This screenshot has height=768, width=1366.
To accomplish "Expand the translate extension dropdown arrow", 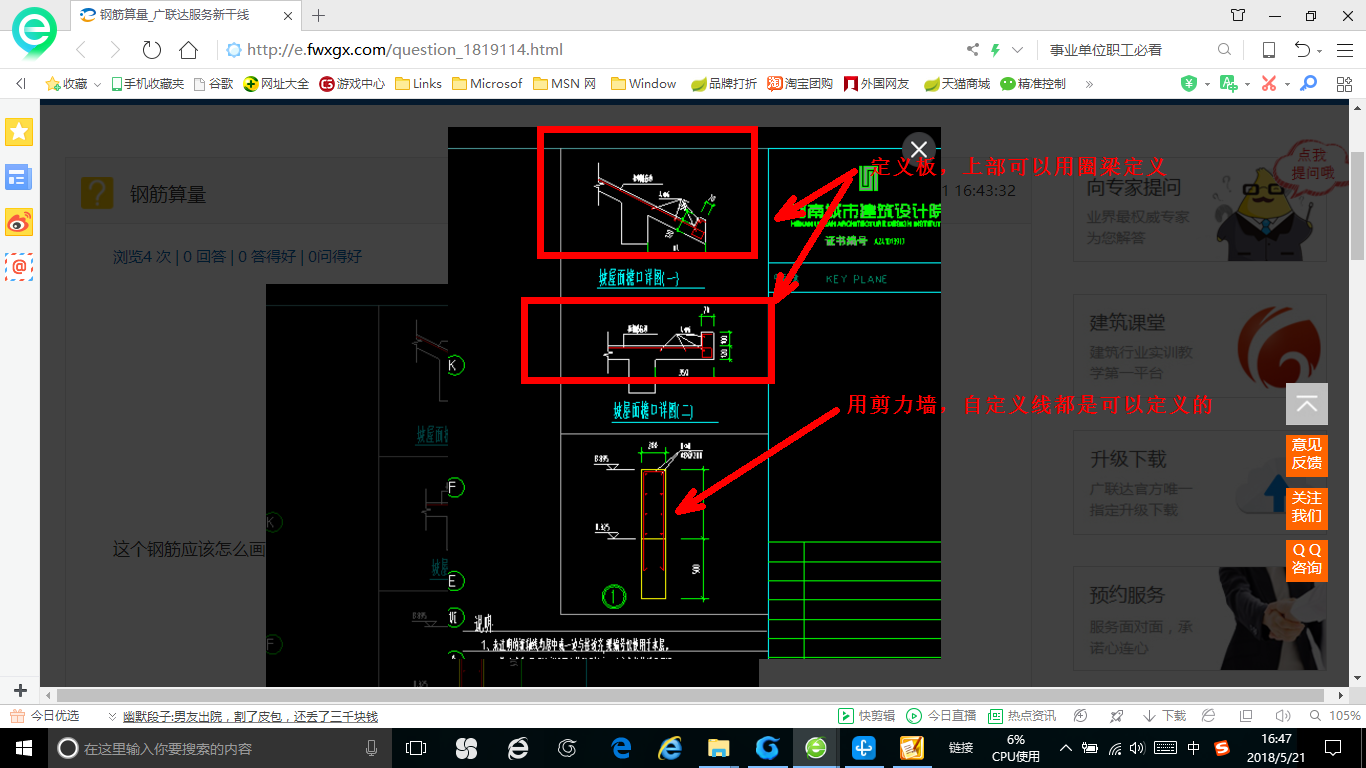I will 1247,85.
